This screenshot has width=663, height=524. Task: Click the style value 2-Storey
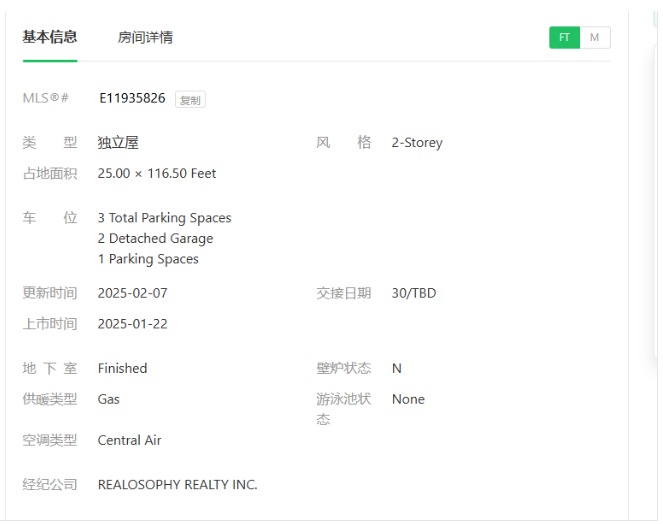(417, 143)
